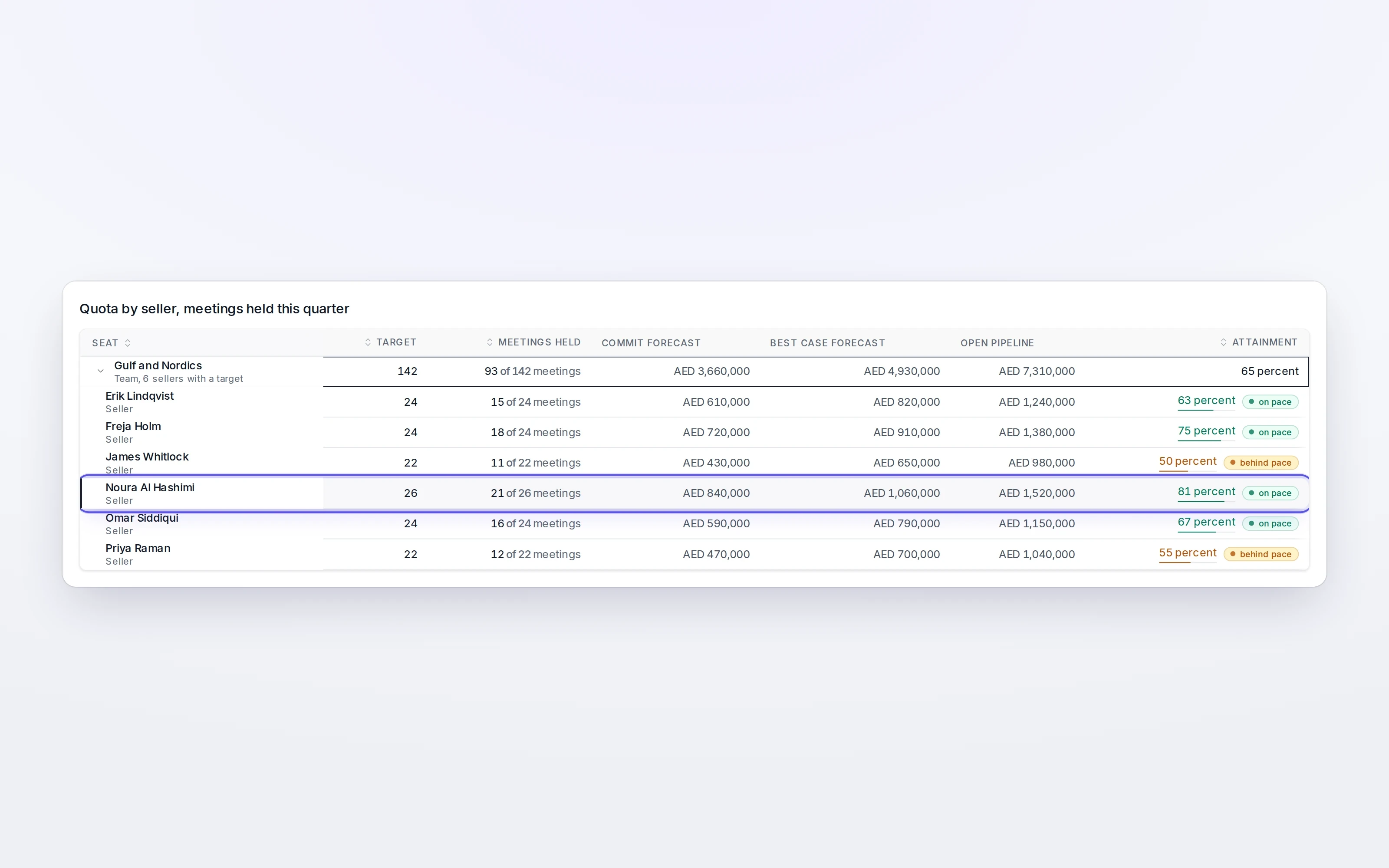Screen dimensions: 1389x868
Task: Click the 'AED 7,310,000' open pipeline cell
Action: click(x=1037, y=372)
